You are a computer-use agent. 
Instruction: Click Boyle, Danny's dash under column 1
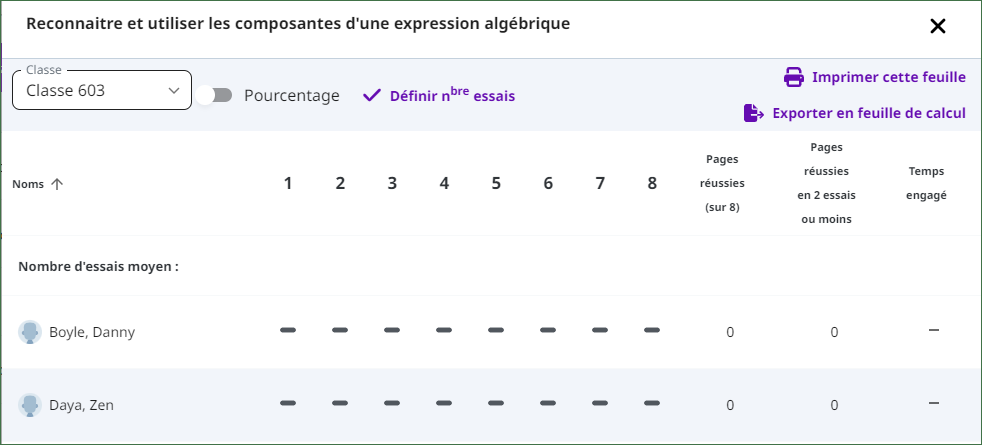click(288, 330)
